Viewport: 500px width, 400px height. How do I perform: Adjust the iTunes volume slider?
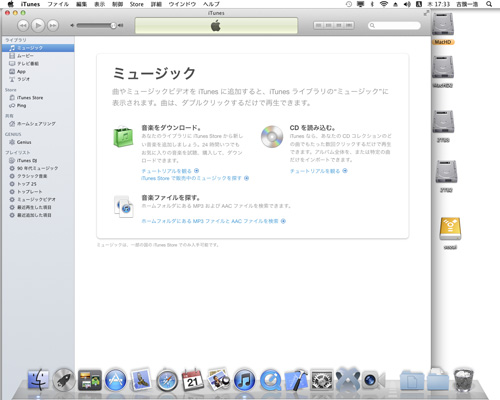click(x=97, y=25)
